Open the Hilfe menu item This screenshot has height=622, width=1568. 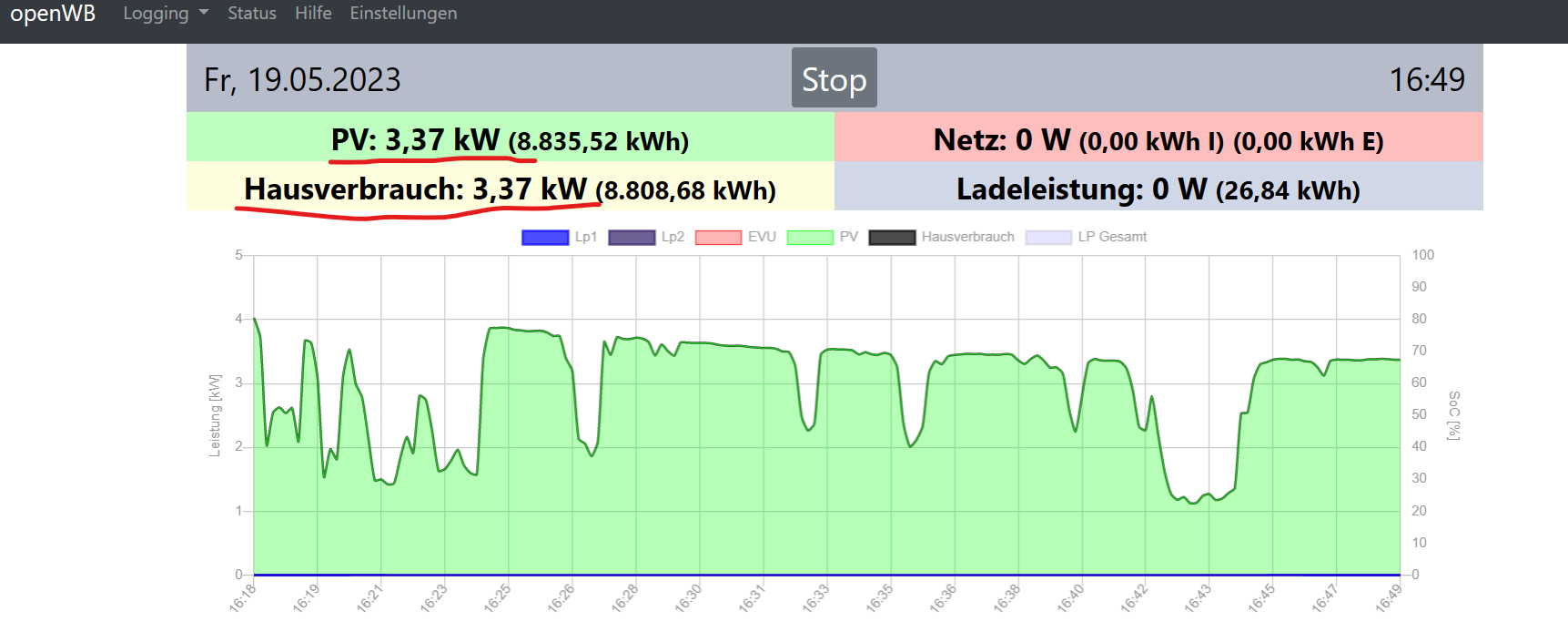point(313,14)
